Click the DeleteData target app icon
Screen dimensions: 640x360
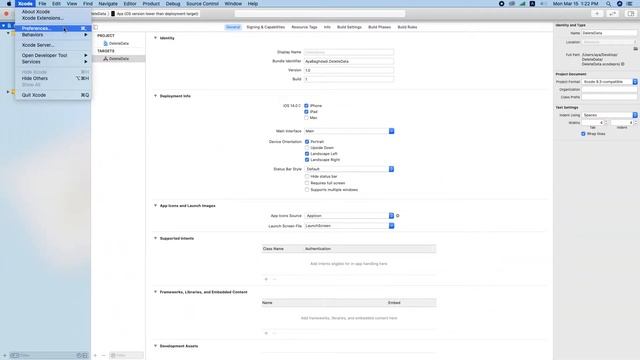click(106, 59)
